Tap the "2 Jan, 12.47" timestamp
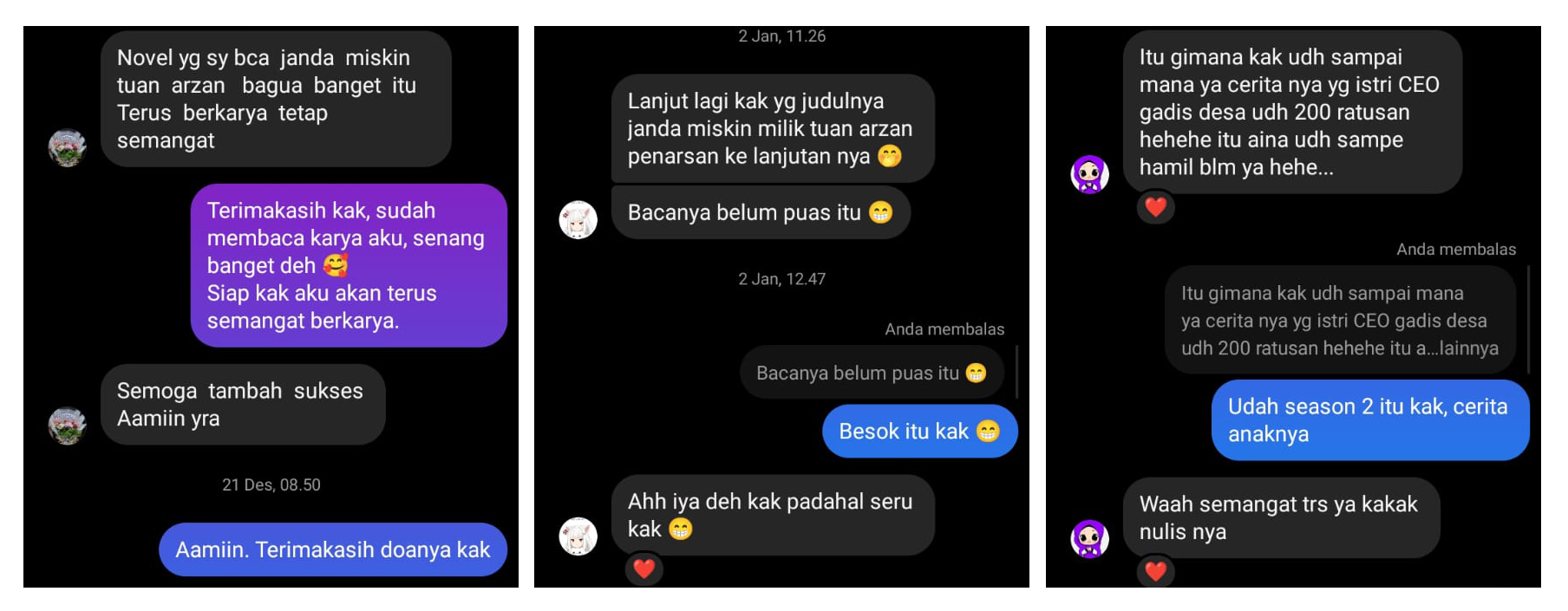This screenshot has height=611, width=1568. coord(782,279)
